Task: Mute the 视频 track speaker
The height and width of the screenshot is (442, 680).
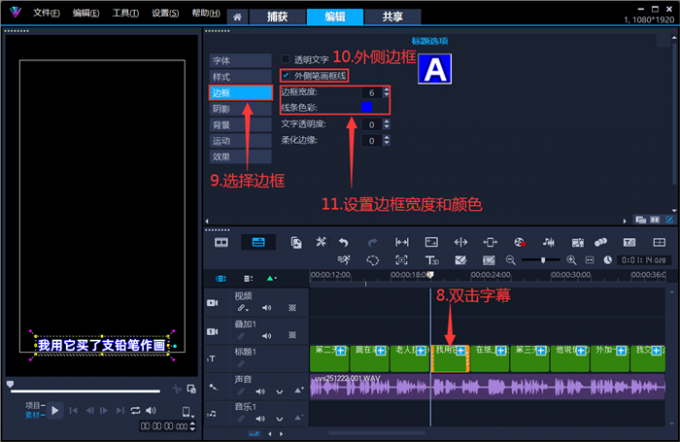Action: (266, 308)
